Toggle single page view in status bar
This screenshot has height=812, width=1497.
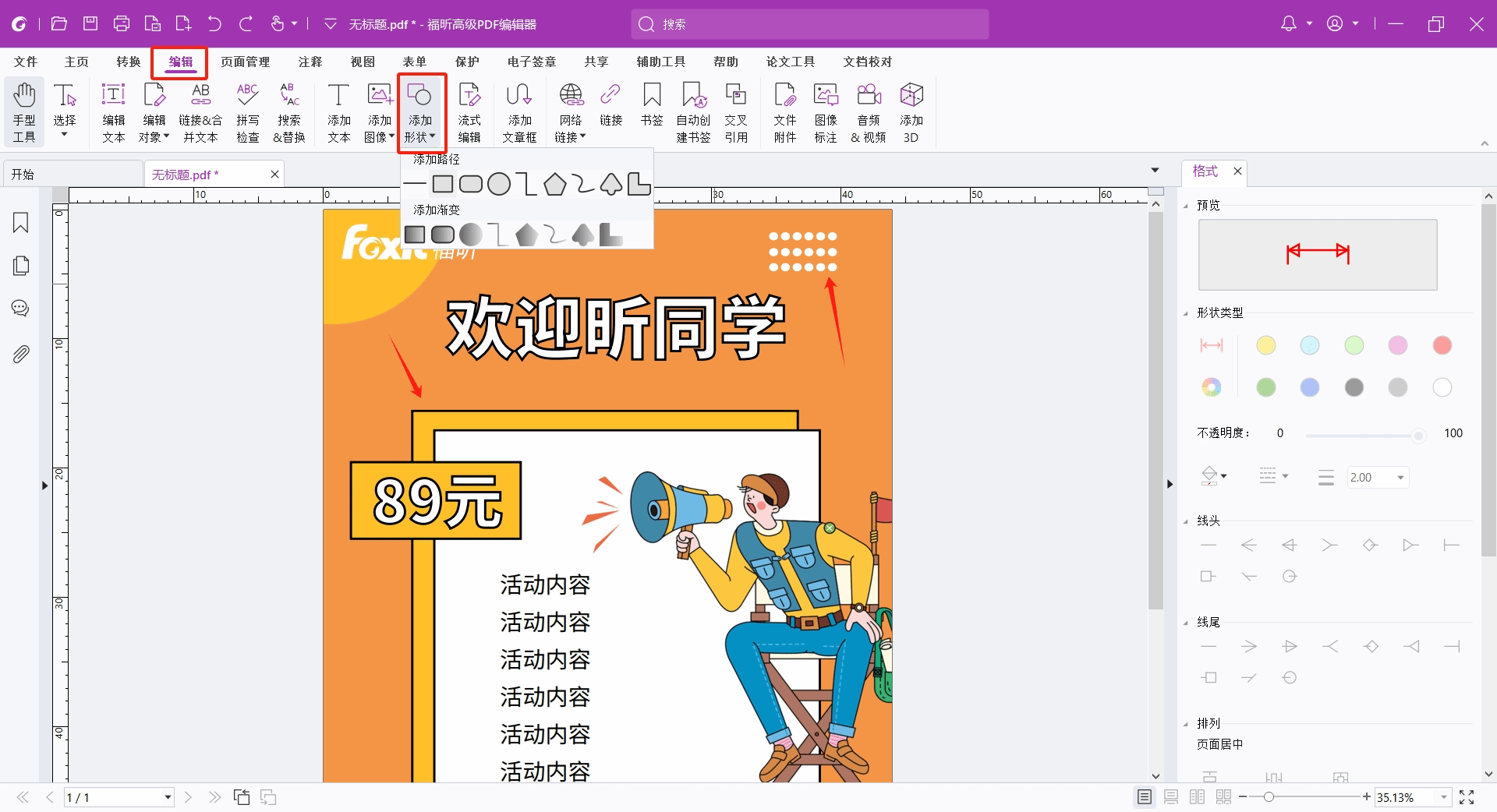tap(1144, 797)
